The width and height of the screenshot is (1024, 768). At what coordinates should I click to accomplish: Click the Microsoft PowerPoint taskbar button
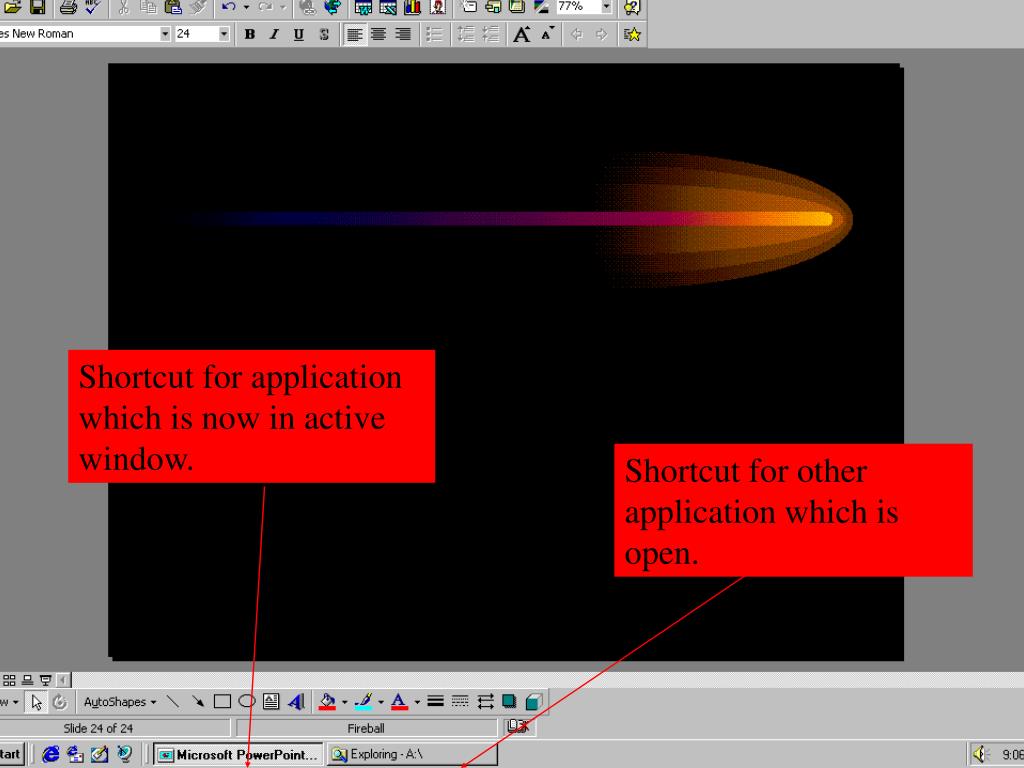tap(239, 755)
